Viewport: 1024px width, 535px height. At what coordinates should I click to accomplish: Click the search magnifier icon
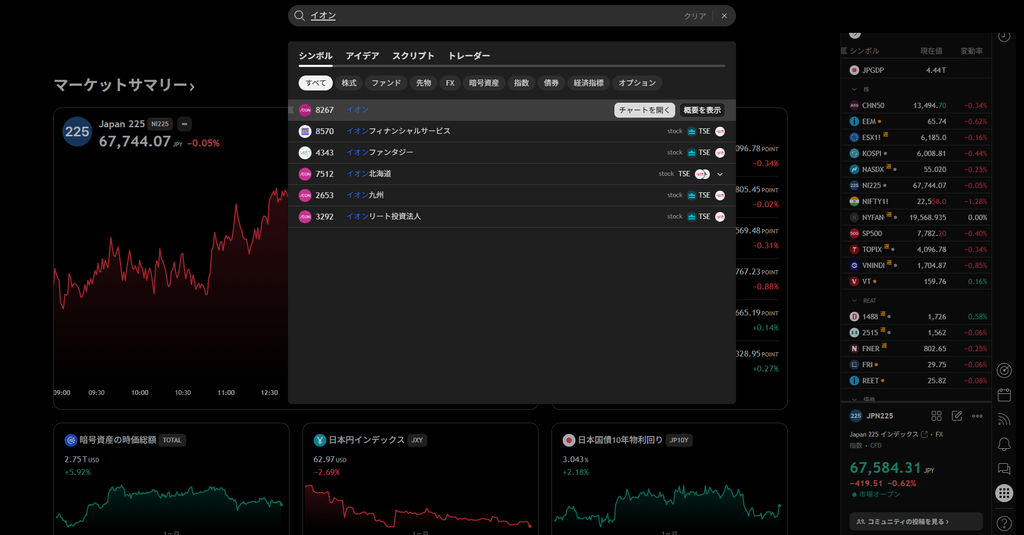[299, 16]
